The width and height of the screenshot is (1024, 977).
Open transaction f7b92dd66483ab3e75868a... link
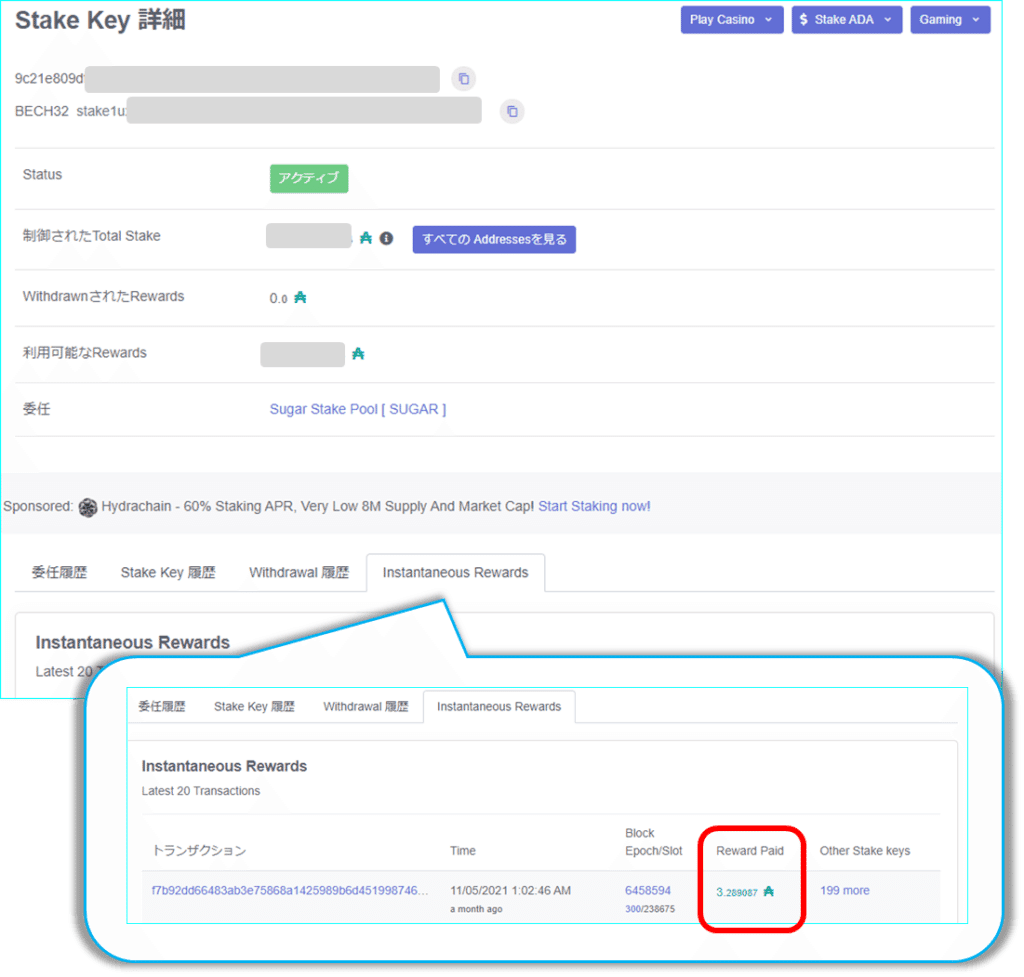click(290, 891)
